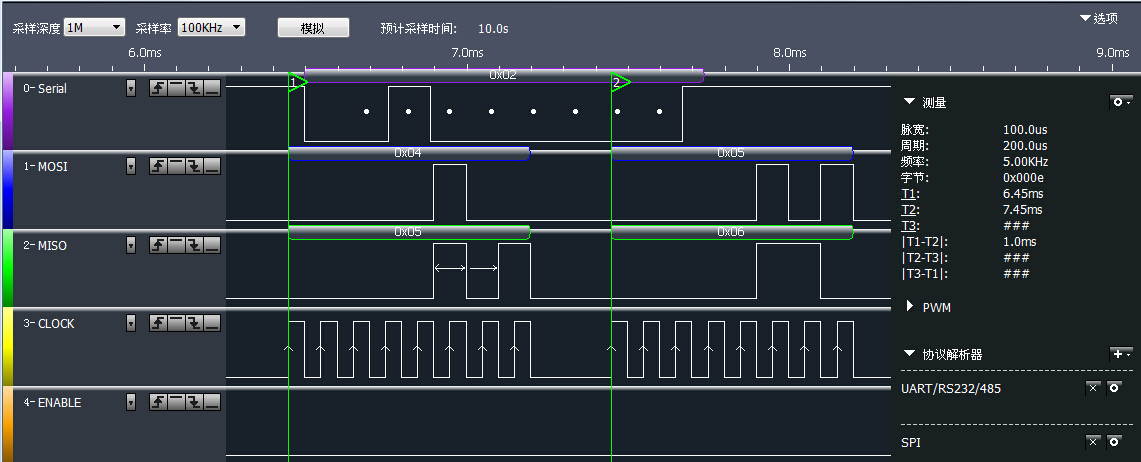Screen dimensions: 1141x462
Task: Set rising edge trigger on 3-CLOCK
Action: tap(158, 323)
